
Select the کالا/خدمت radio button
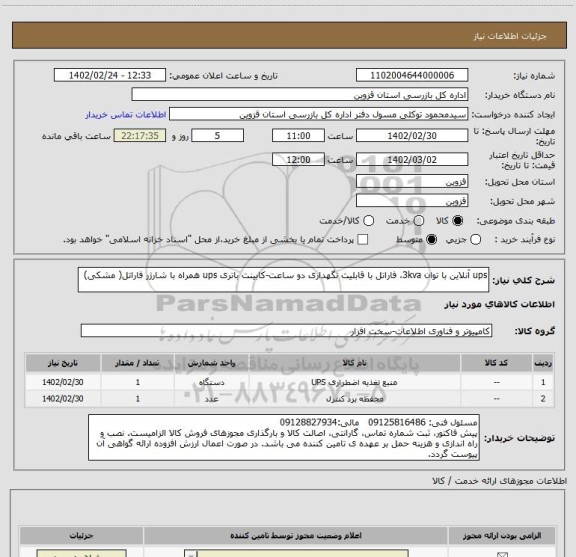point(368,220)
